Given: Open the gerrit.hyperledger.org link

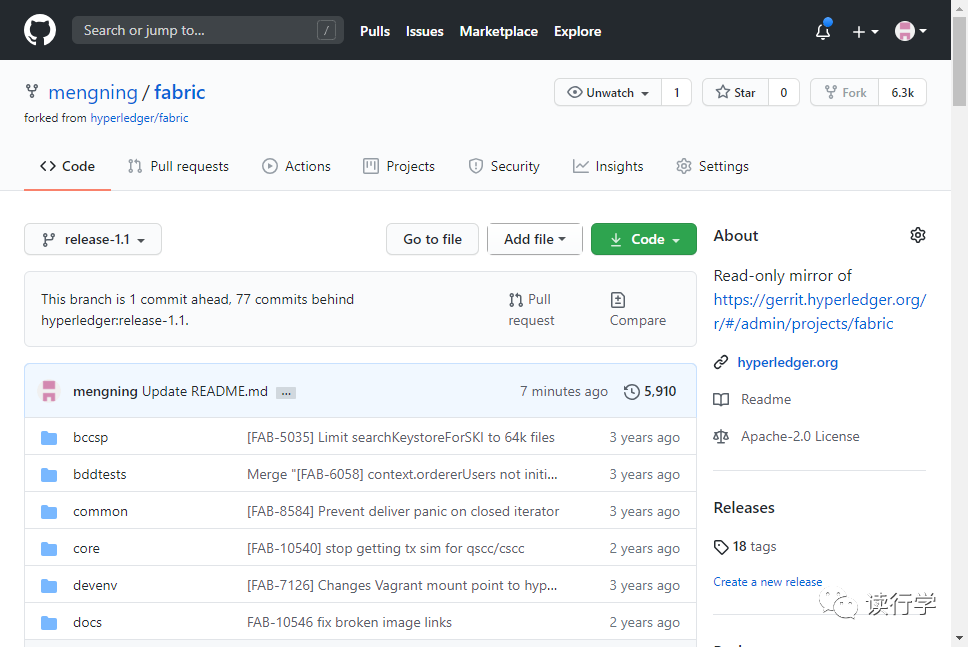Looking at the screenshot, I should click(819, 311).
